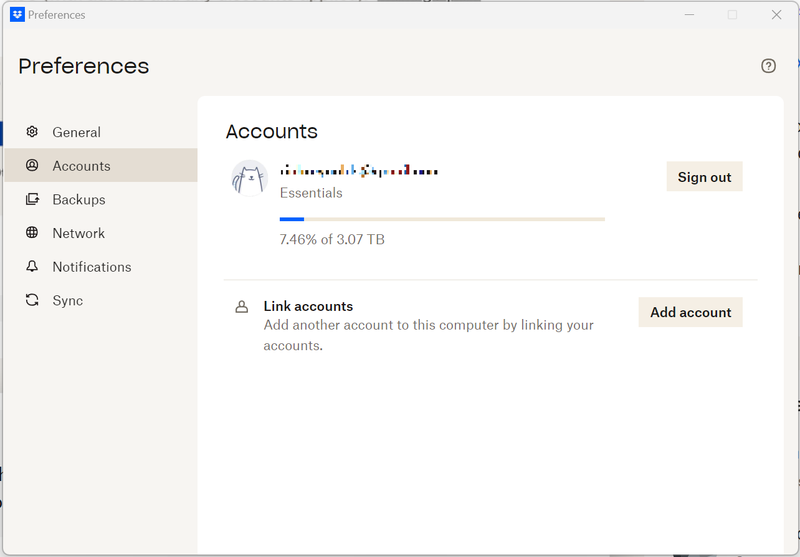Open help via the question mark icon
The height and width of the screenshot is (557, 800).
768,66
